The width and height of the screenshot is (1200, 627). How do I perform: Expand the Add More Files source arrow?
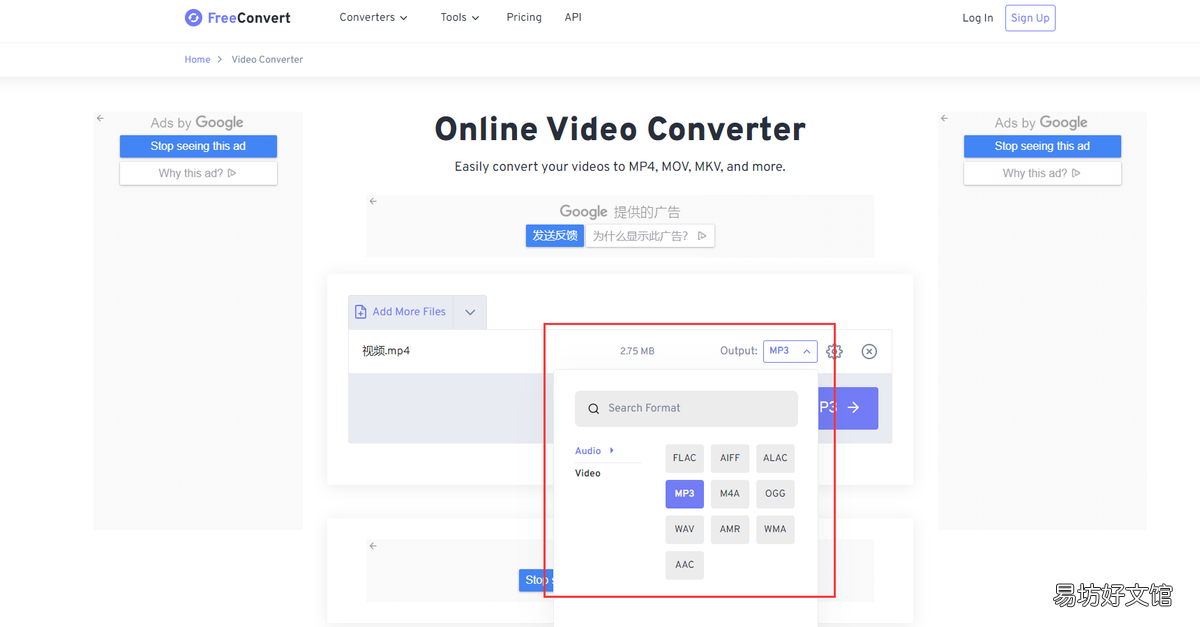[x=470, y=312]
